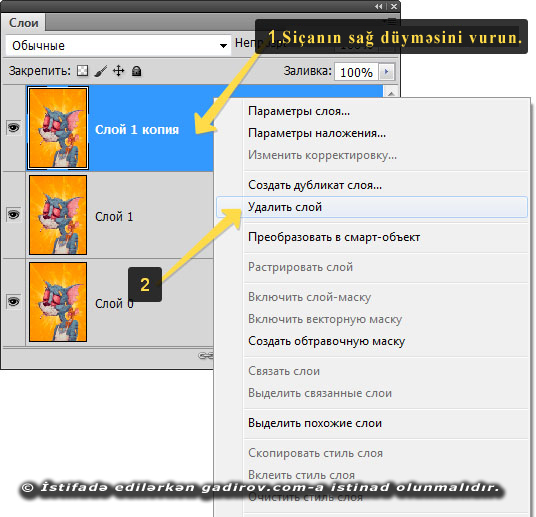The height and width of the screenshot is (517, 536).
Task: Hide the Слой 1 layer
Action: point(14,215)
